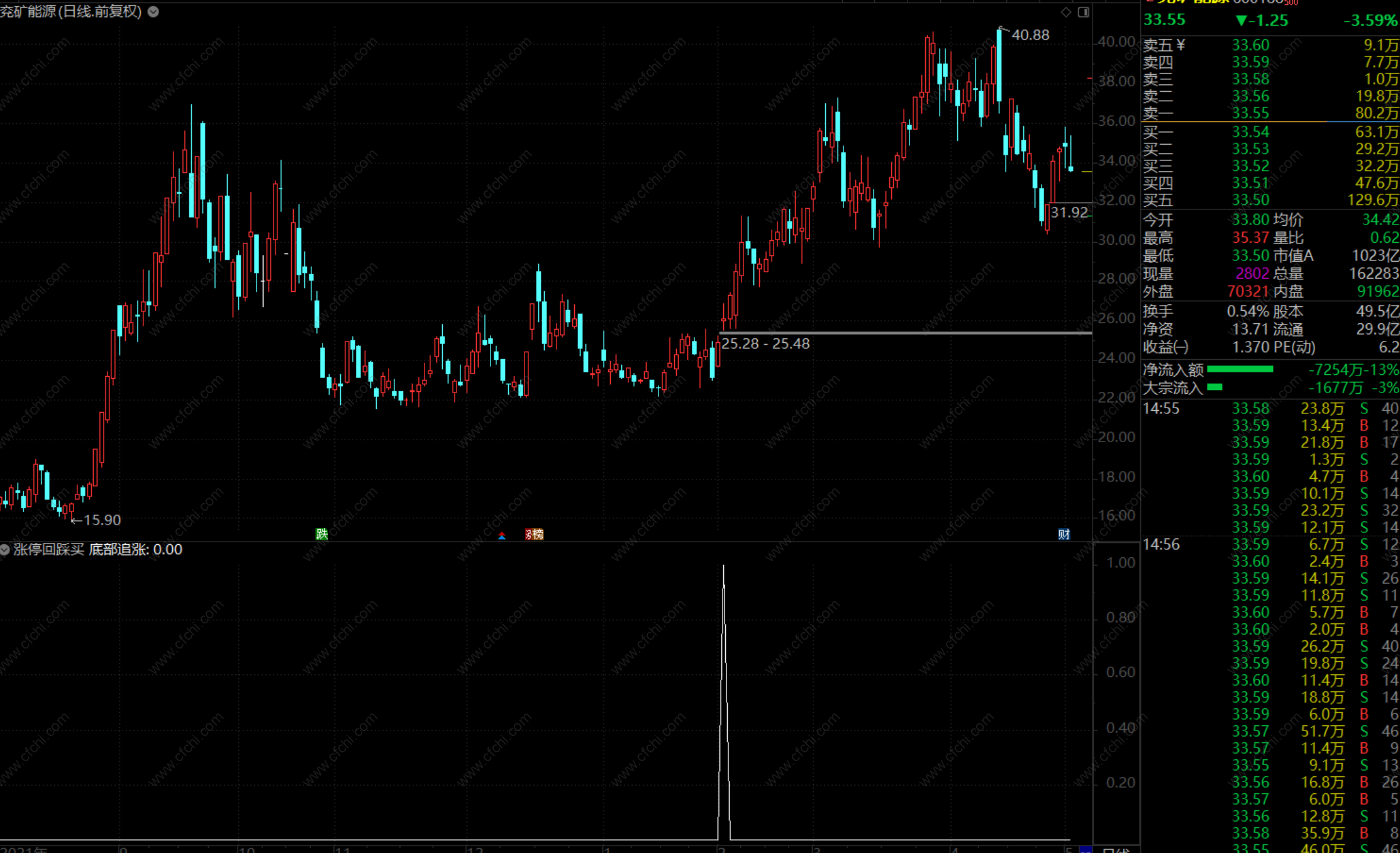Click the 净流入额 green bar
The width and height of the screenshot is (1400, 853).
pyautogui.click(x=1240, y=369)
